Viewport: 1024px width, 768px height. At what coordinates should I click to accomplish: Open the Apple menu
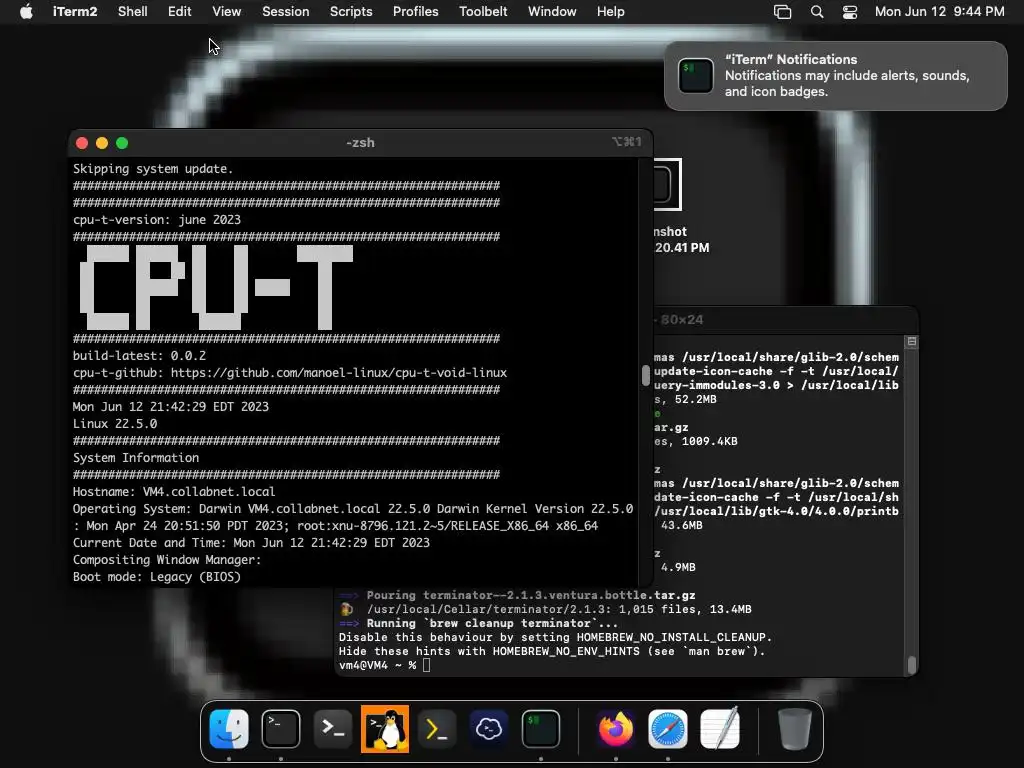[26, 12]
